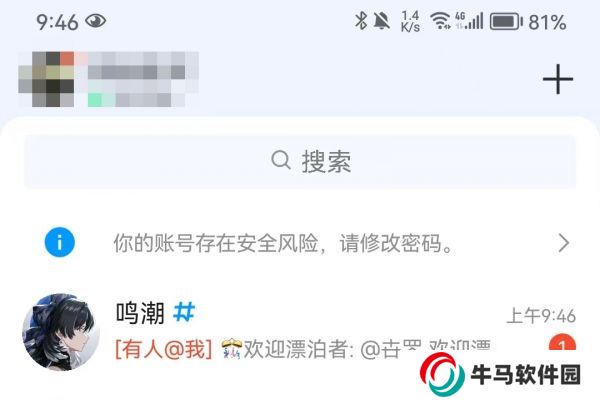This screenshot has width=600, height=400.
Task: Tap the blue info icon
Action: click(59, 242)
